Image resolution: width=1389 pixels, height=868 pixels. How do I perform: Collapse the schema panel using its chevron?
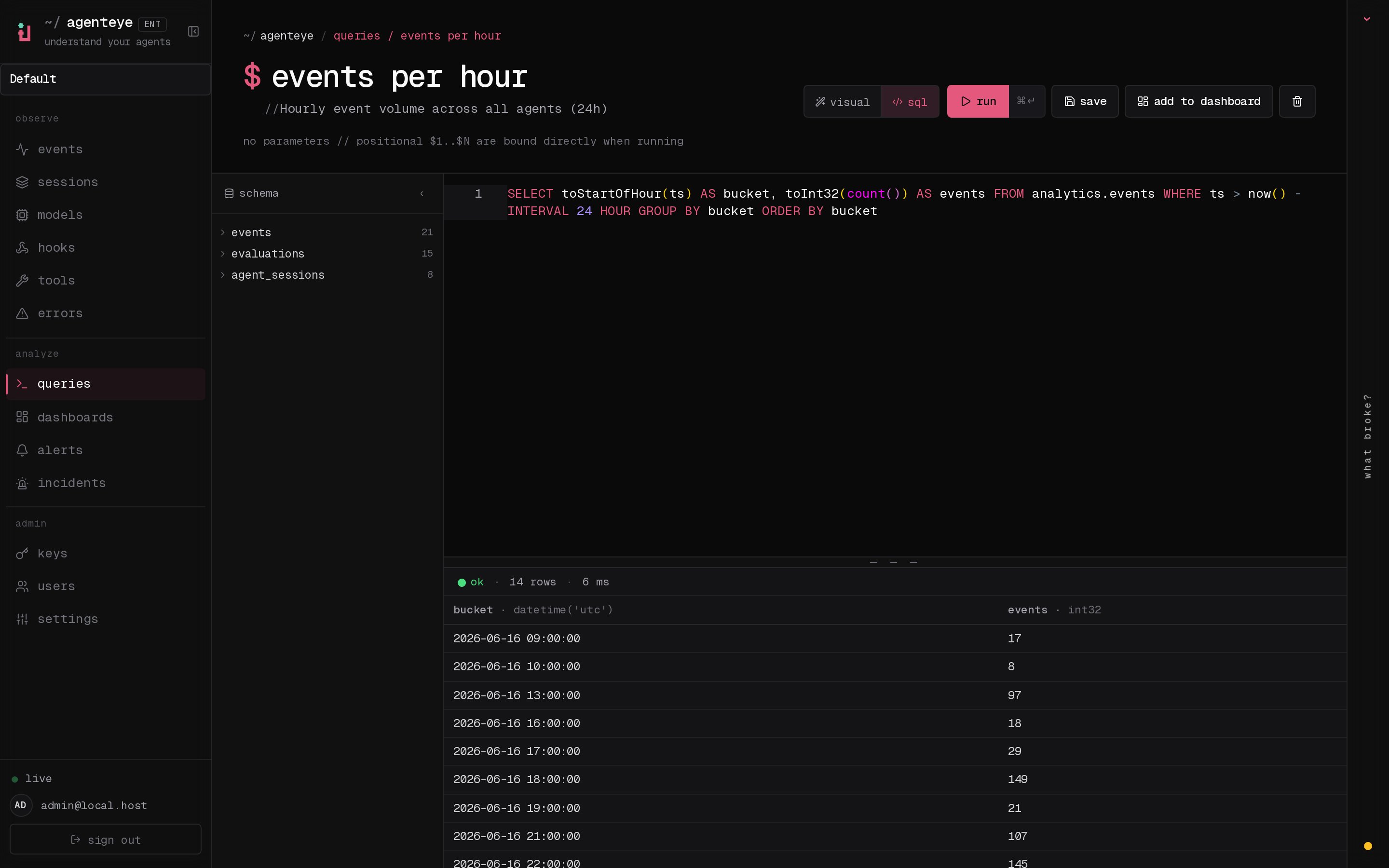point(422,193)
